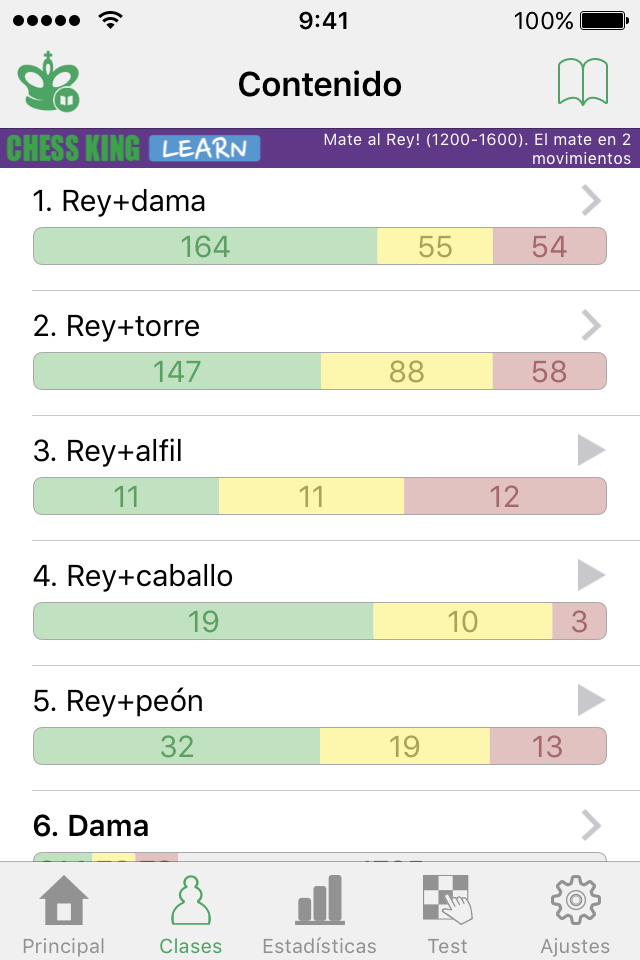
Task: Expand the 6. Dama chevron
Action: [x=591, y=825]
